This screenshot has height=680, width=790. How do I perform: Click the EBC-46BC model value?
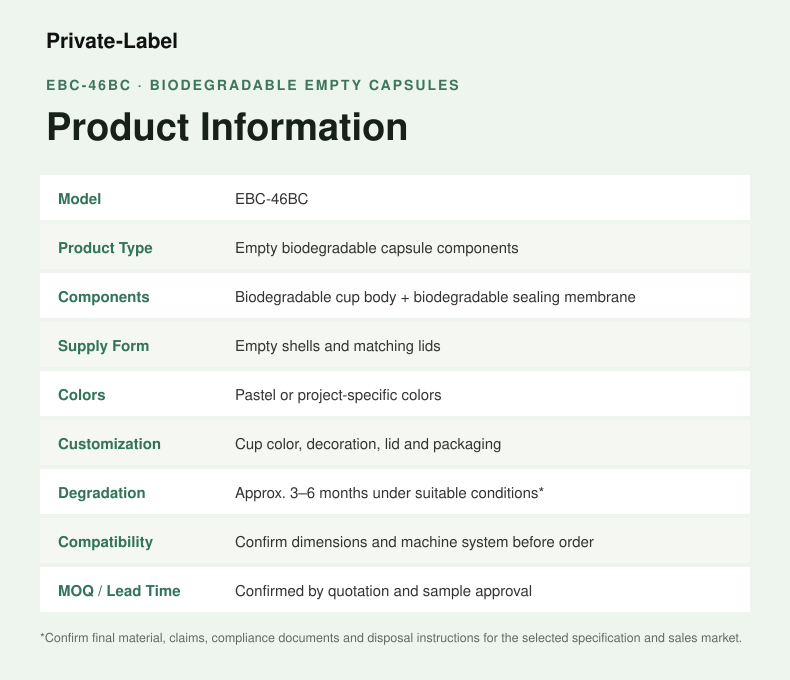[x=272, y=199]
